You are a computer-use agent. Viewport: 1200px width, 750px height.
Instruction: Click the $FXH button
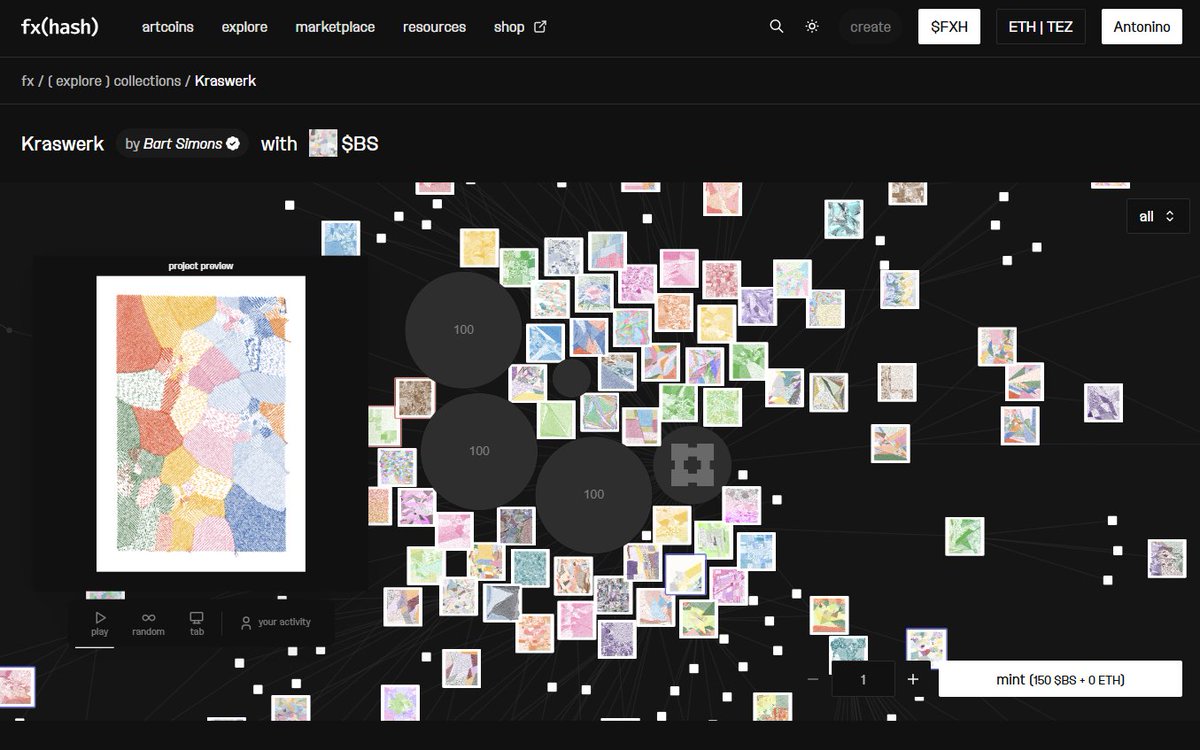point(948,27)
